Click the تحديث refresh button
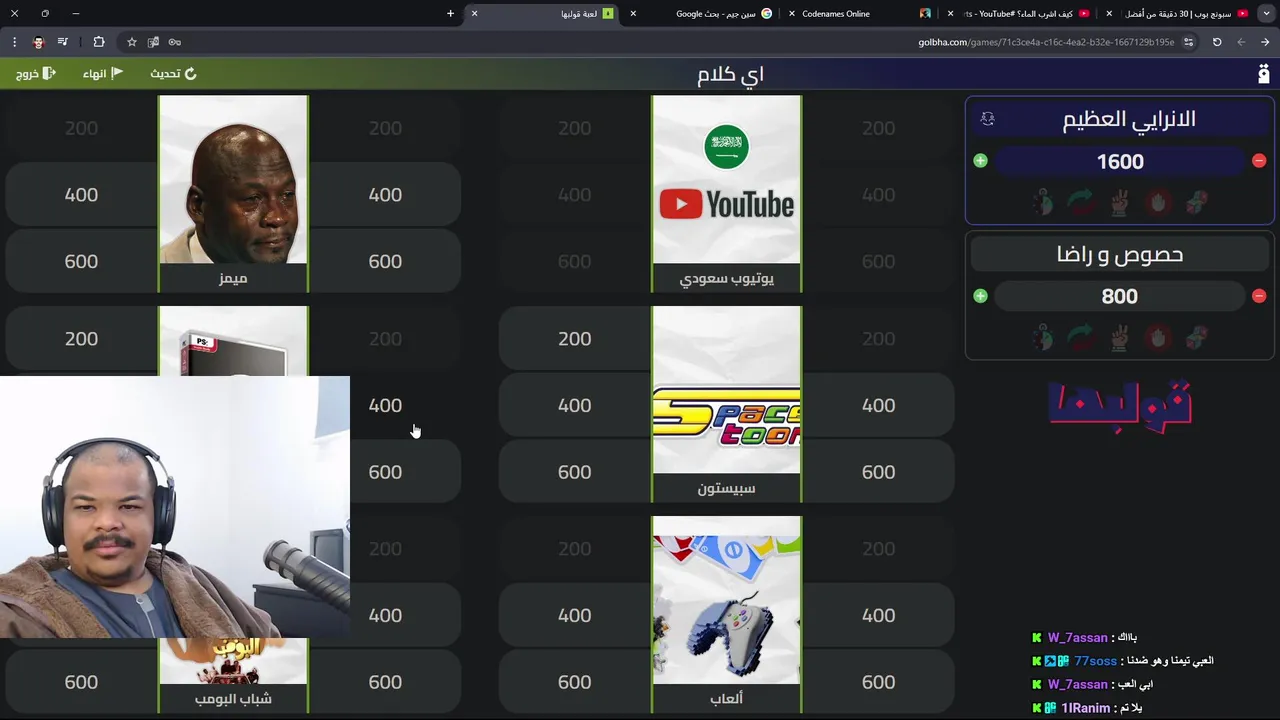 click(173, 74)
